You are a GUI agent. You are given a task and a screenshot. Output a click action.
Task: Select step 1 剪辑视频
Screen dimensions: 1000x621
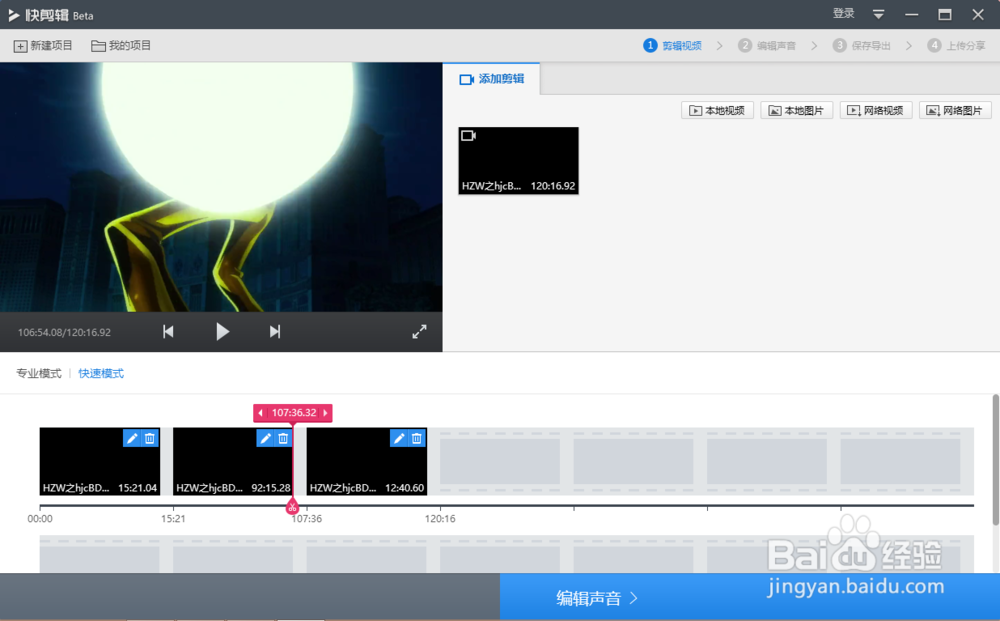coord(673,46)
